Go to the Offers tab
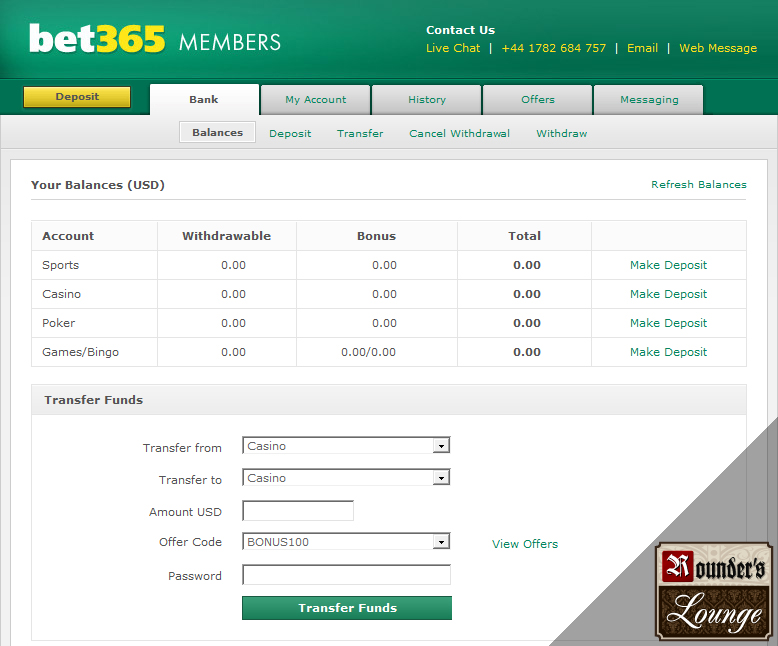Screen dimensions: 778x646 pos(538,100)
